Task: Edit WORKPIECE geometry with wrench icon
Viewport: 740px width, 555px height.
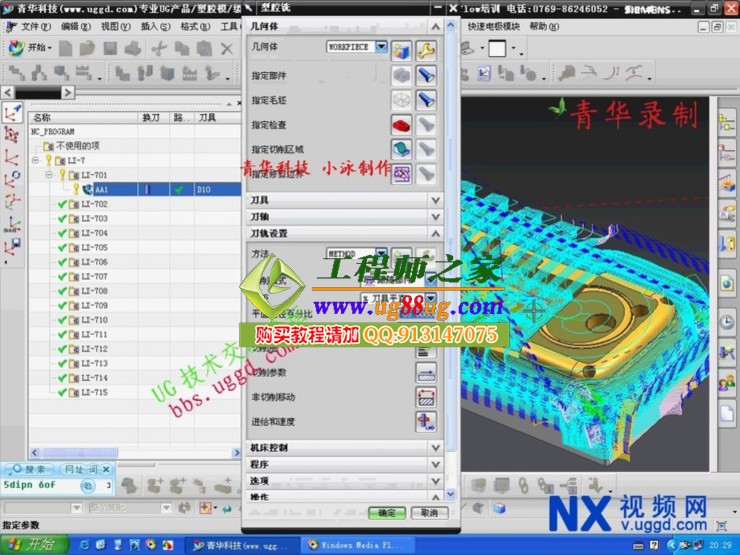Action: (426, 49)
